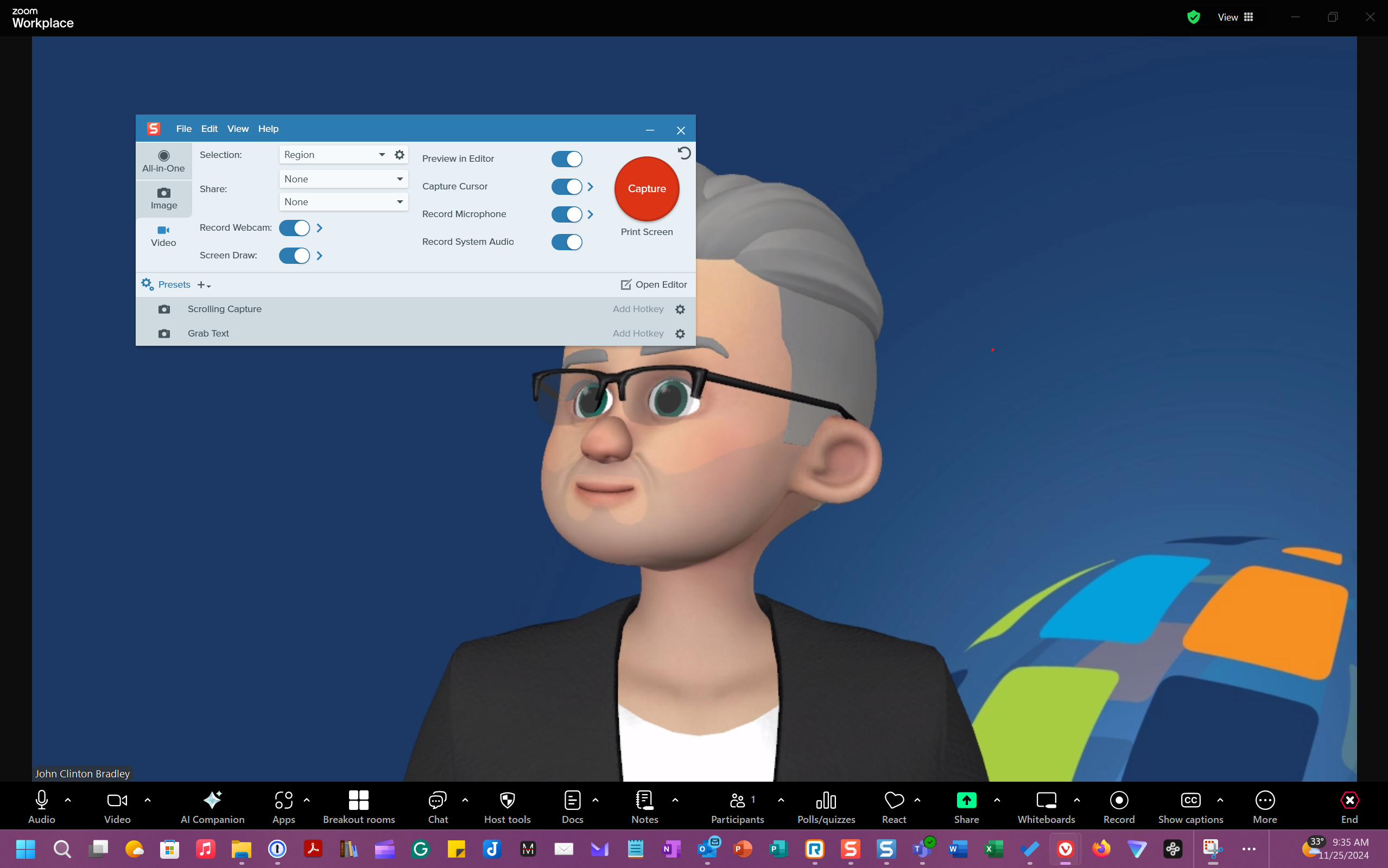Viewport: 1388px width, 868px height.
Task: Disable Record System Audio toggle
Action: (567, 242)
